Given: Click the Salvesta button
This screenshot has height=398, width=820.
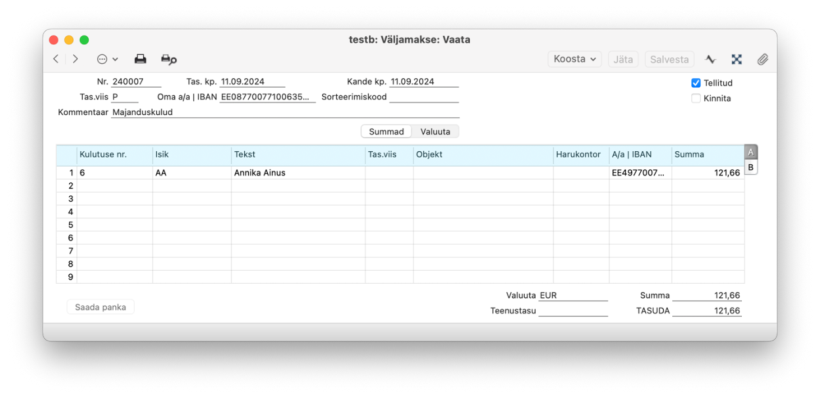Looking at the screenshot, I should 669,59.
